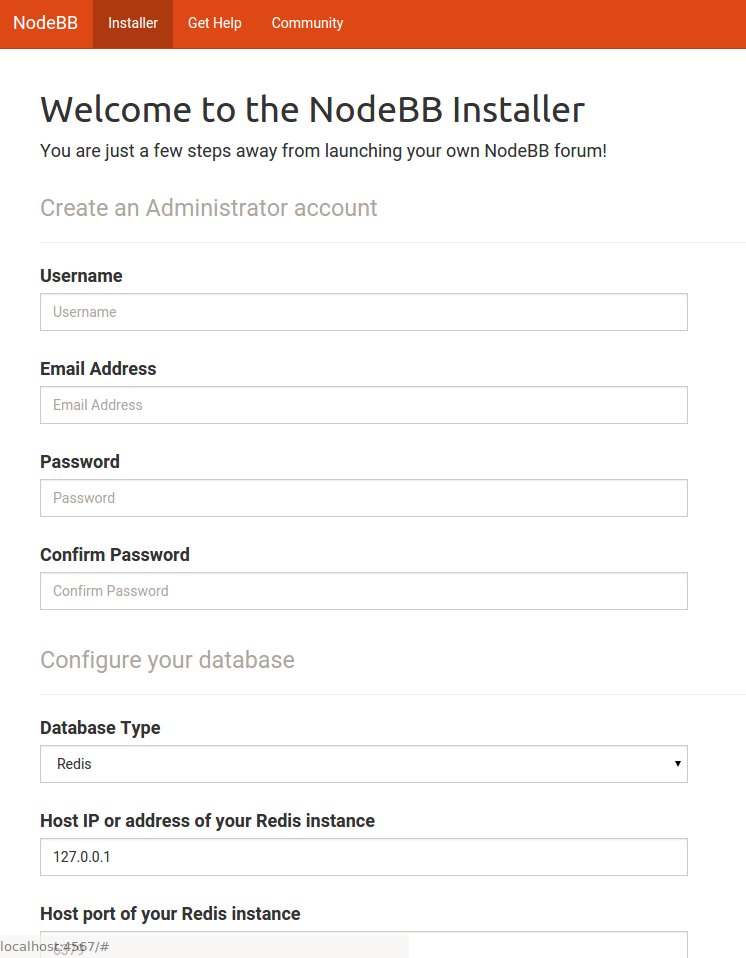Open the Get Help menu item
Screen dimensions: 746x958
pos(214,23)
